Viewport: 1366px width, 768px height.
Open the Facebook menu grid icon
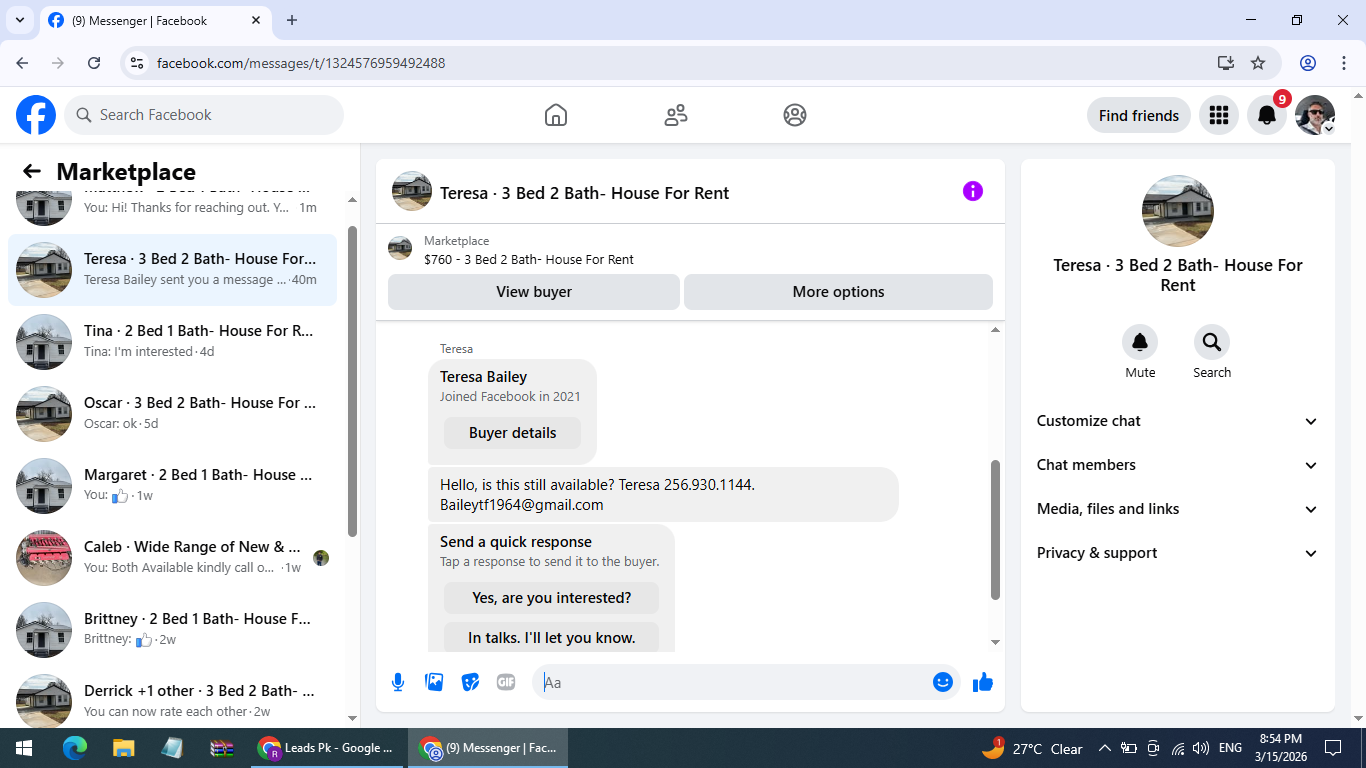point(1218,115)
